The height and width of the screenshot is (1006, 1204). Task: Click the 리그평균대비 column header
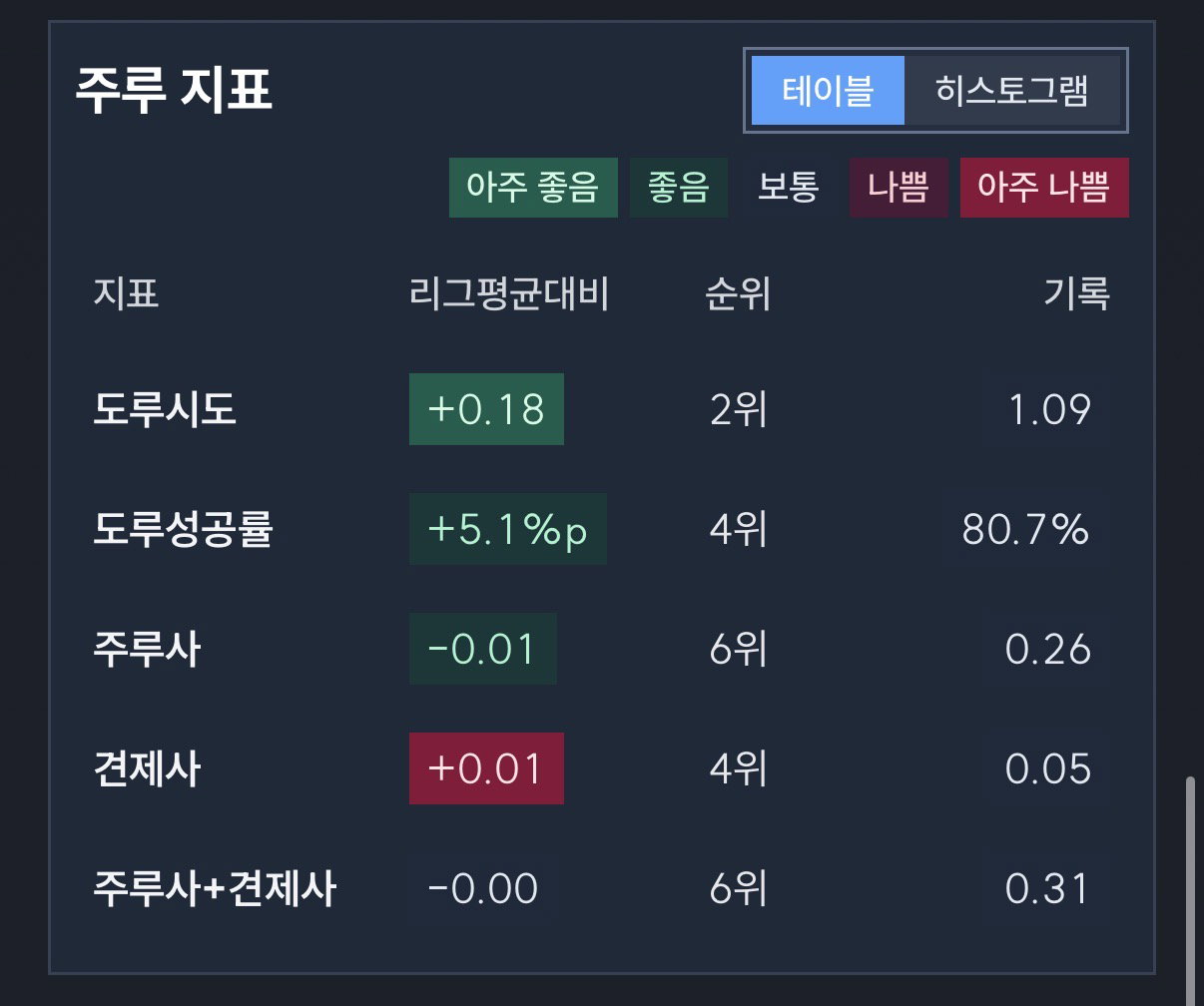(x=508, y=294)
